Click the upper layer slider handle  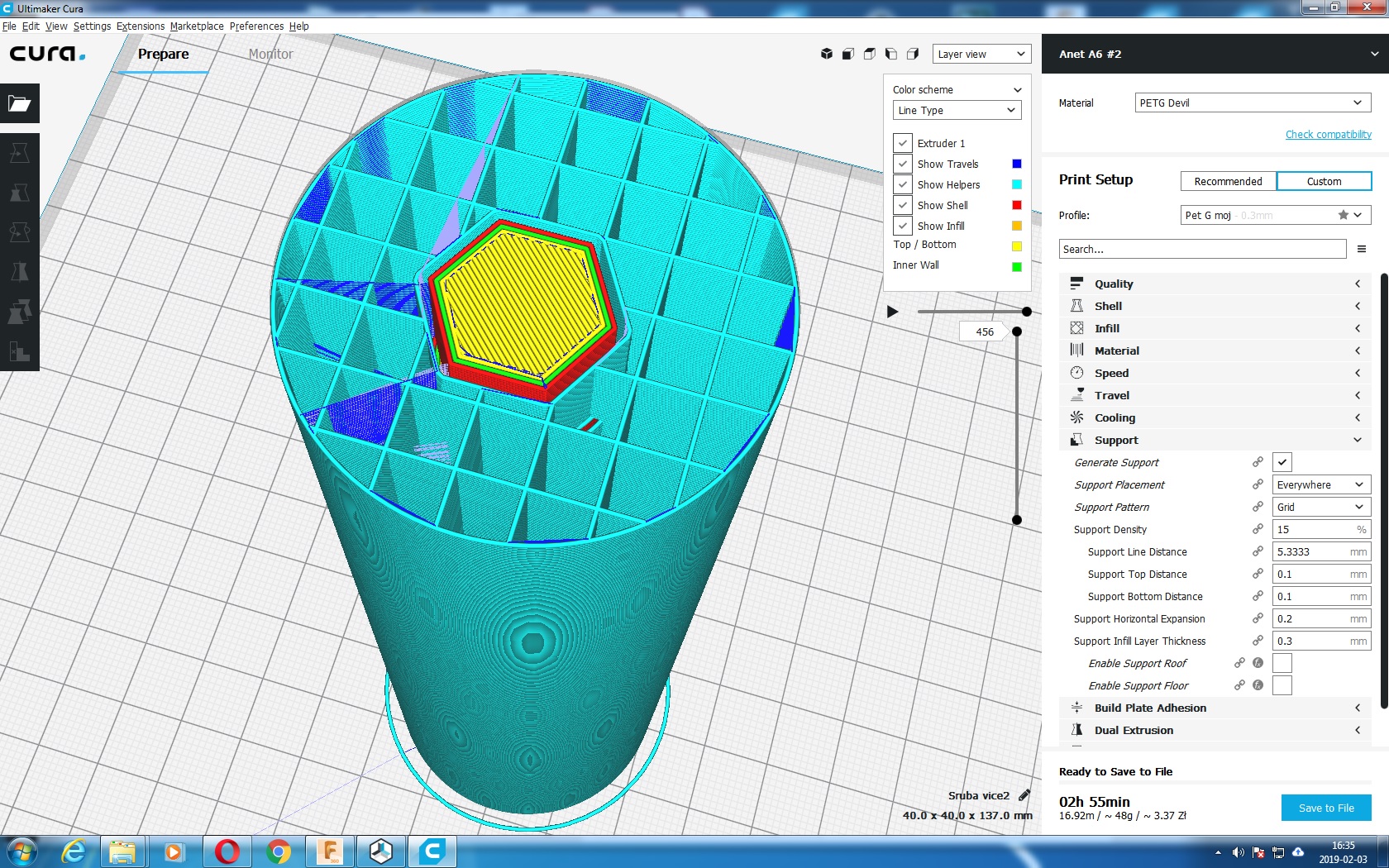coord(1017,331)
